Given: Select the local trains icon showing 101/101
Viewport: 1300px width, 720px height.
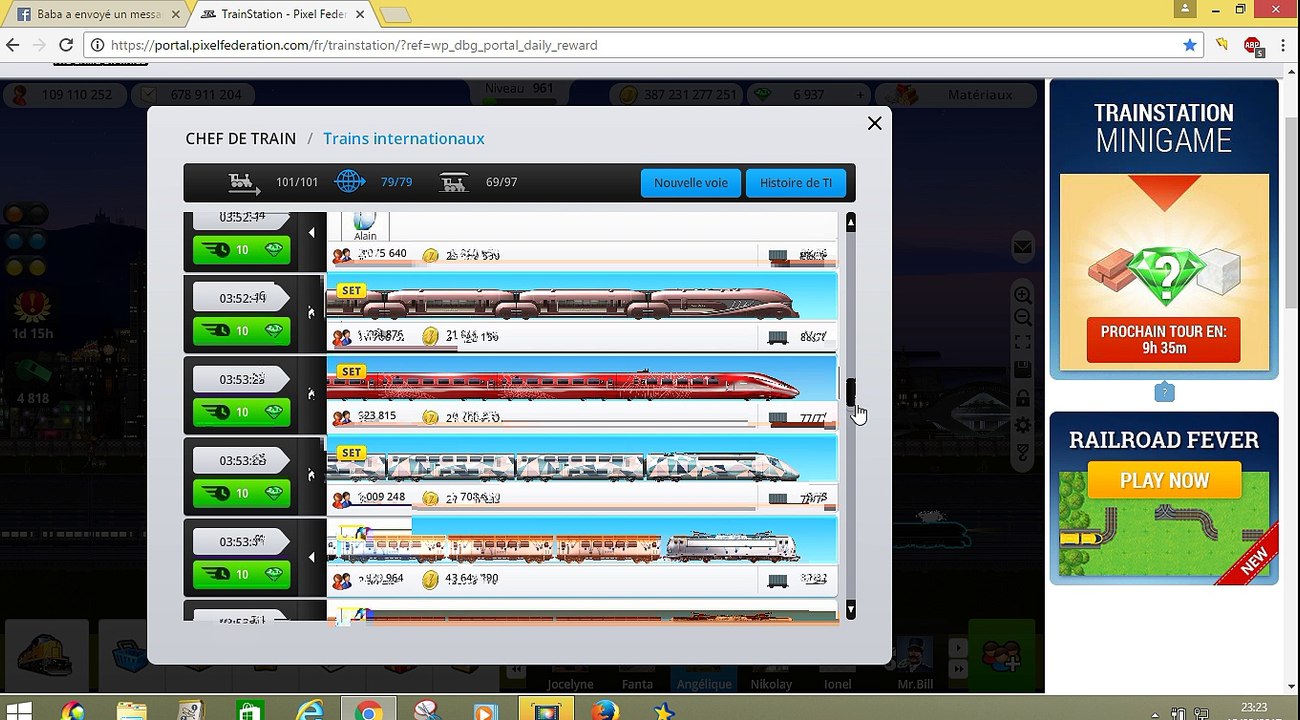Looking at the screenshot, I should tap(244, 182).
